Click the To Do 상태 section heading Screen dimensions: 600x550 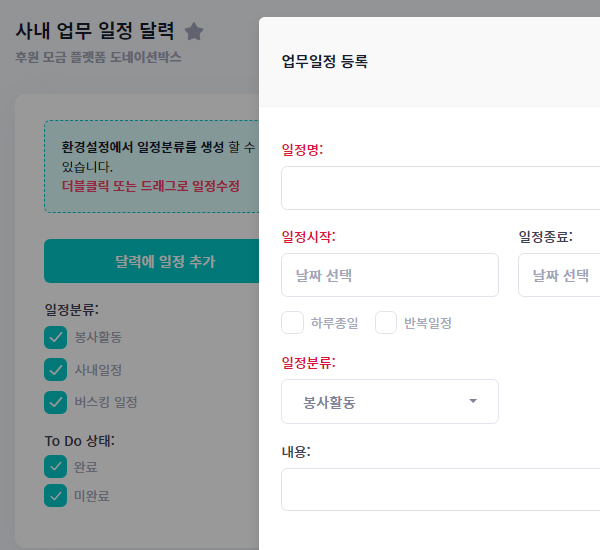click(79, 440)
